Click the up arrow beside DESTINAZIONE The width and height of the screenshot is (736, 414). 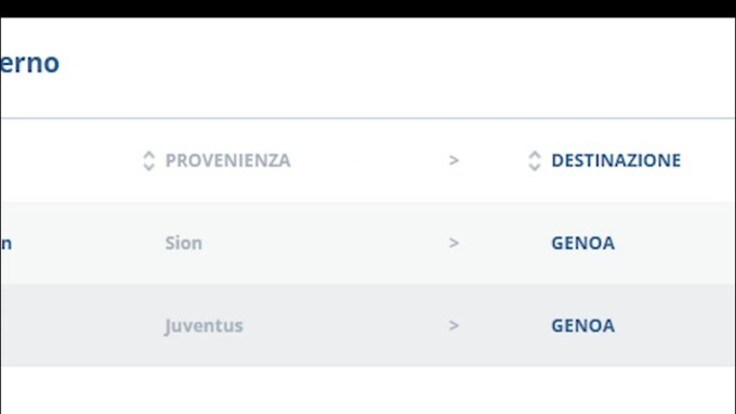point(534,154)
